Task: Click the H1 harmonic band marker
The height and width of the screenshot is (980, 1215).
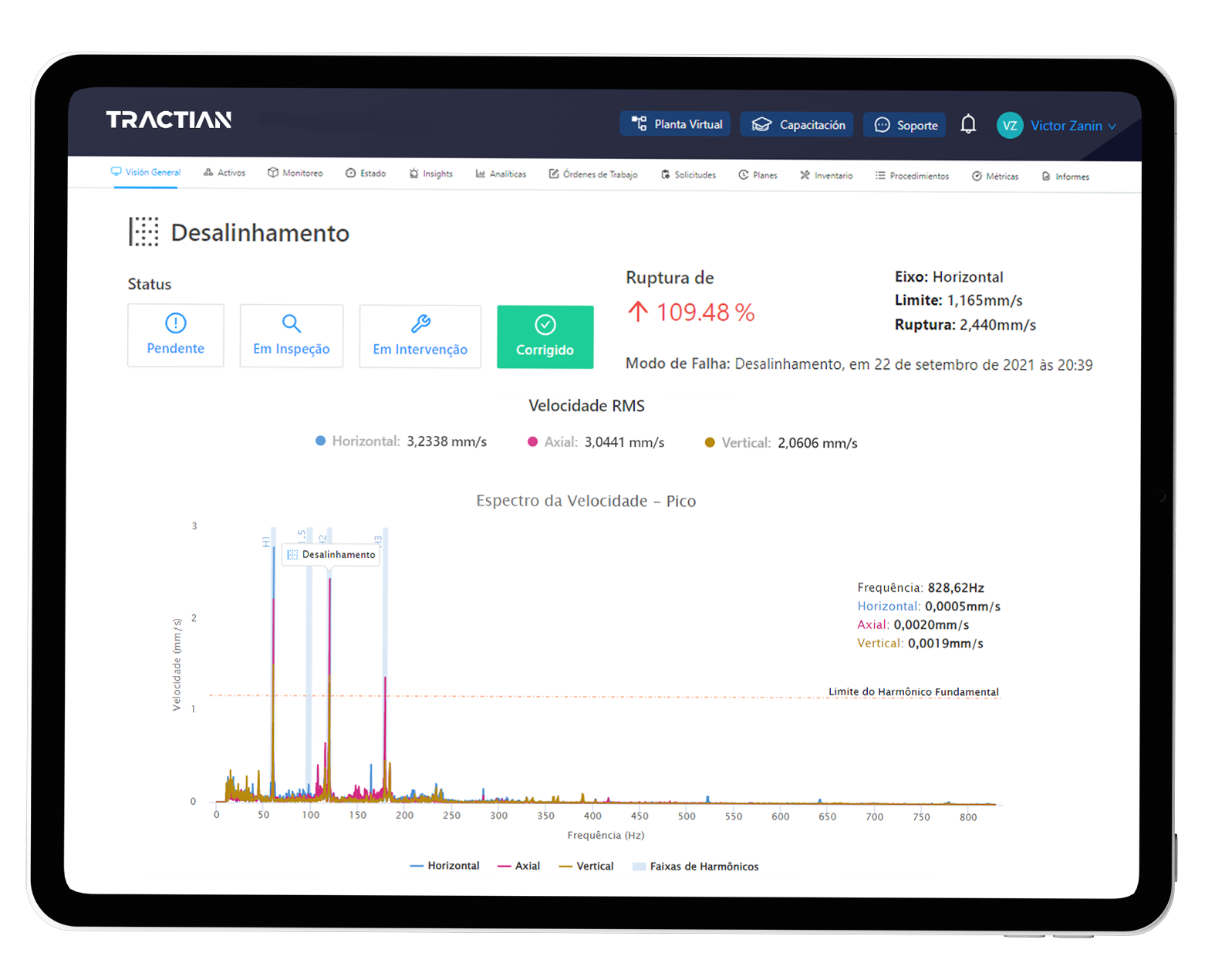Action: pos(266,542)
